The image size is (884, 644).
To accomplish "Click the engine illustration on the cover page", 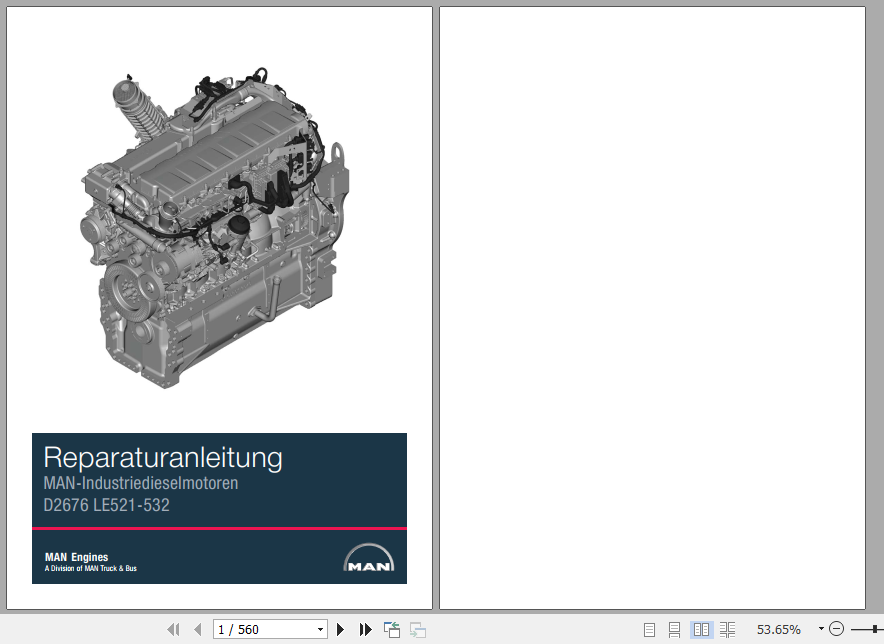I will pos(215,228).
